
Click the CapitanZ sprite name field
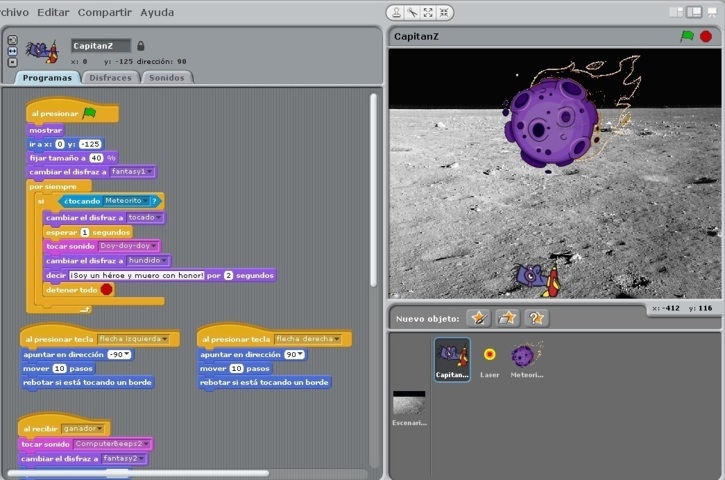tap(100, 46)
